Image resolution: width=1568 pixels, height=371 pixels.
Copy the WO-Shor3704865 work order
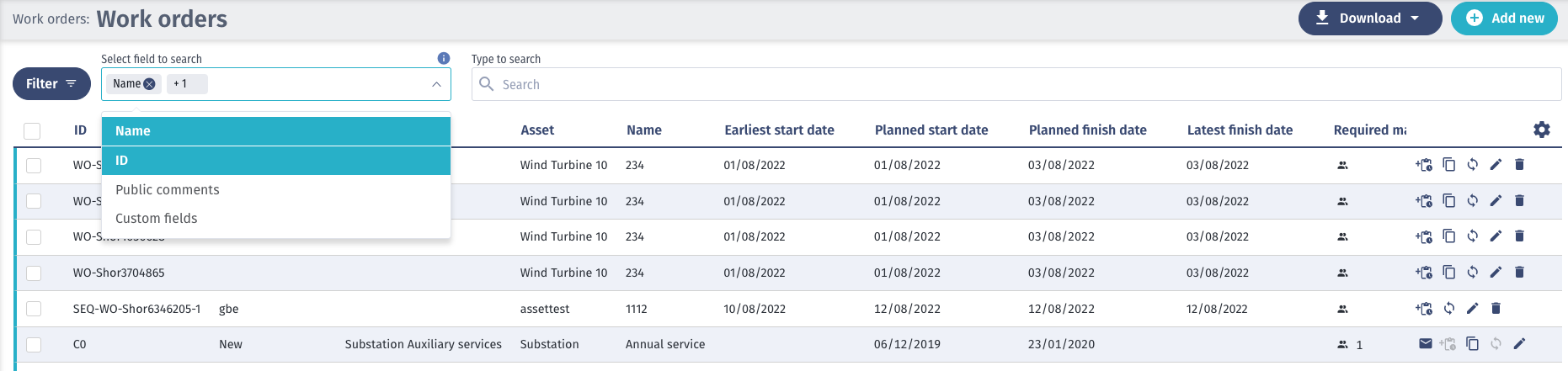[x=1448, y=273]
